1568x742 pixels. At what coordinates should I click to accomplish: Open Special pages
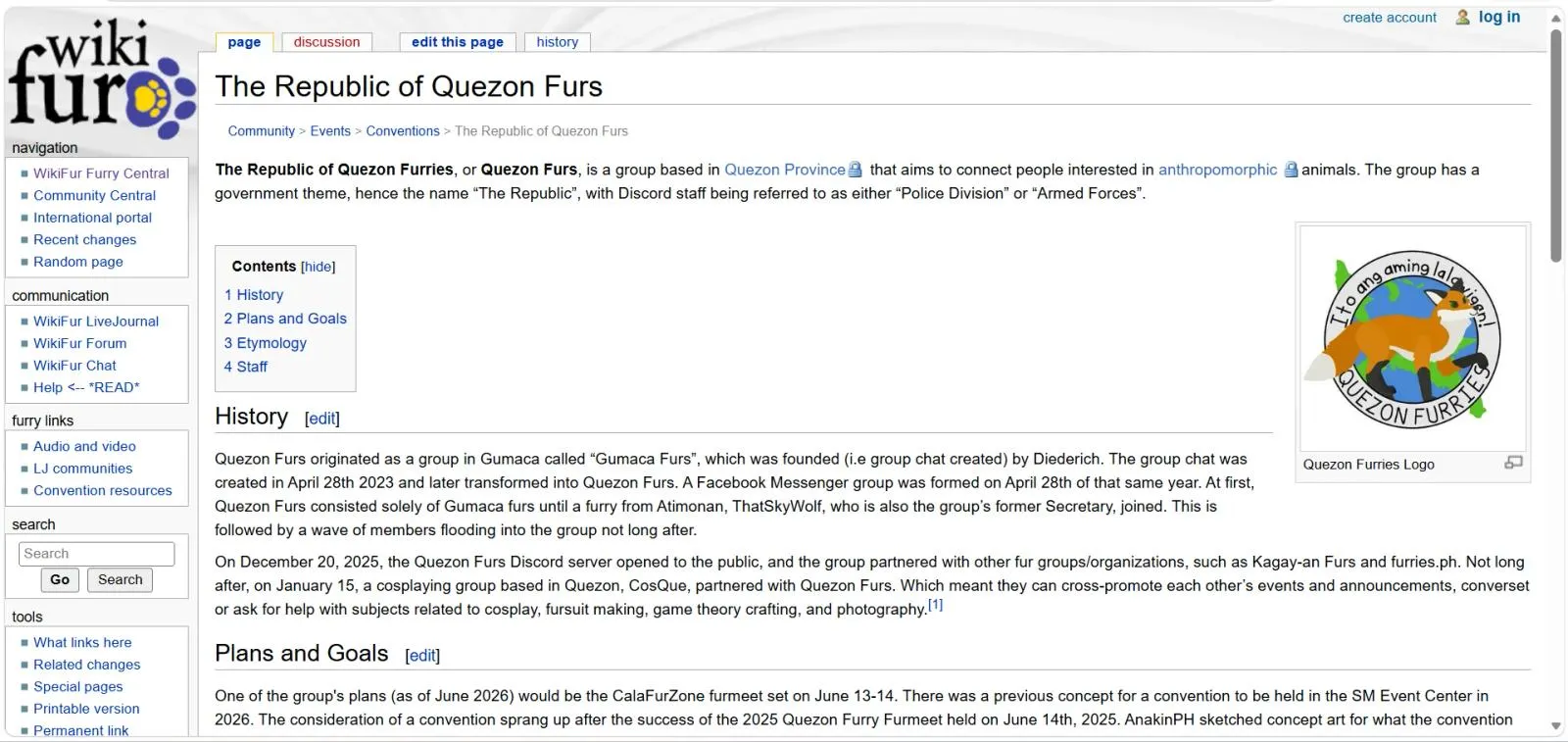click(77, 687)
